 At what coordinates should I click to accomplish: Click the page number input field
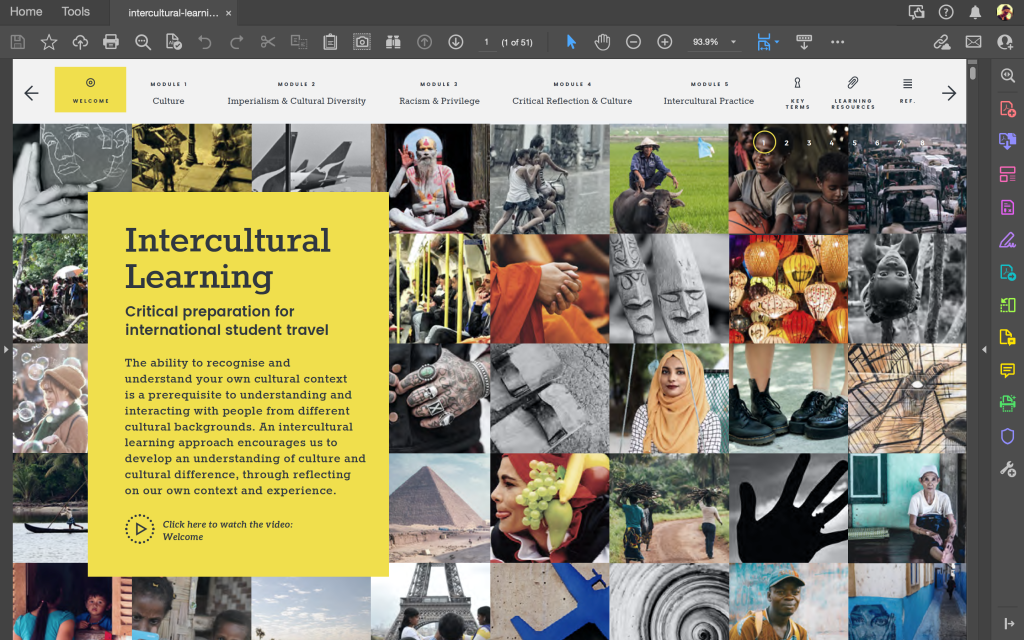486,42
